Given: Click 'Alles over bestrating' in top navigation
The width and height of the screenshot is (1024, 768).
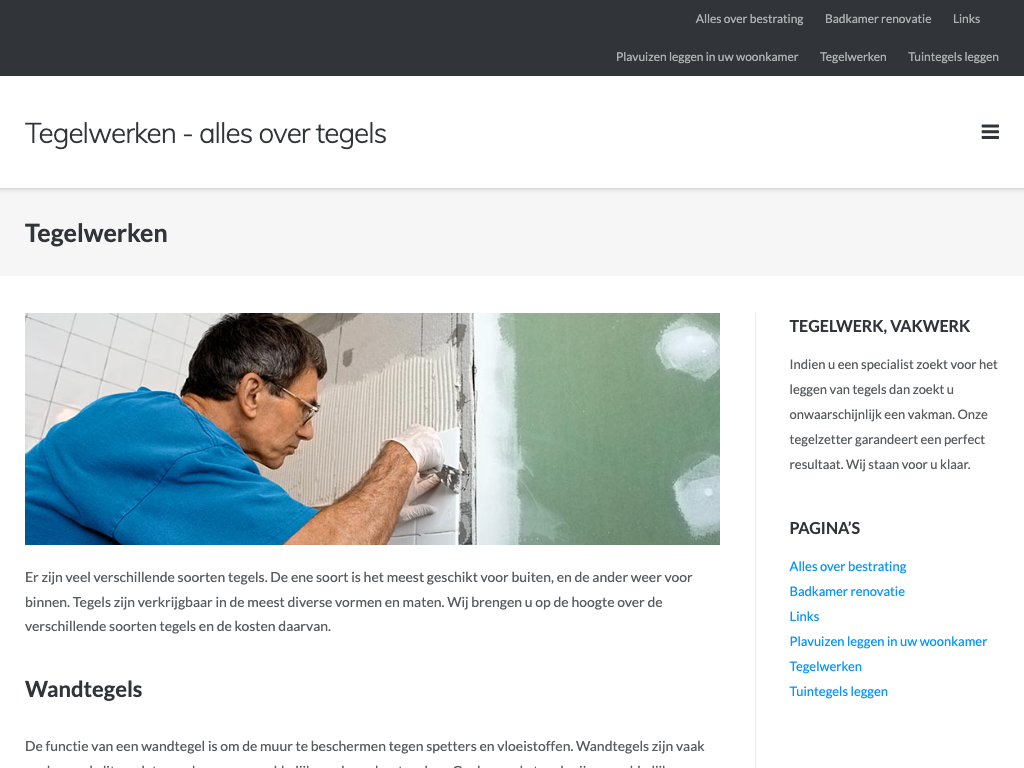Looking at the screenshot, I should [749, 19].
